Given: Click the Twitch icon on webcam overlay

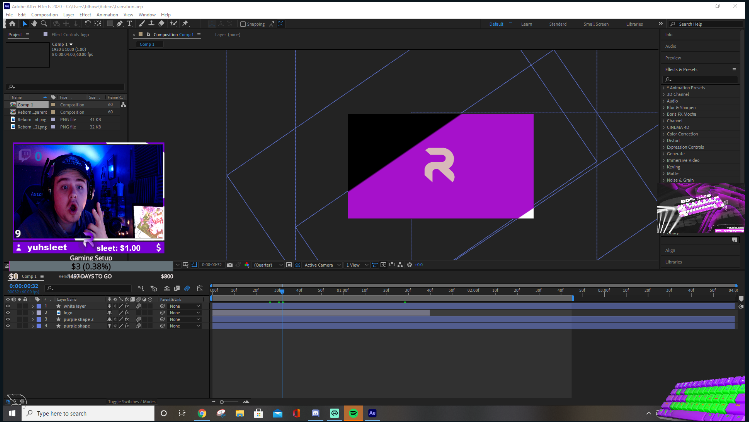Looking at the screenshot, I should click(x=25, y=154).
